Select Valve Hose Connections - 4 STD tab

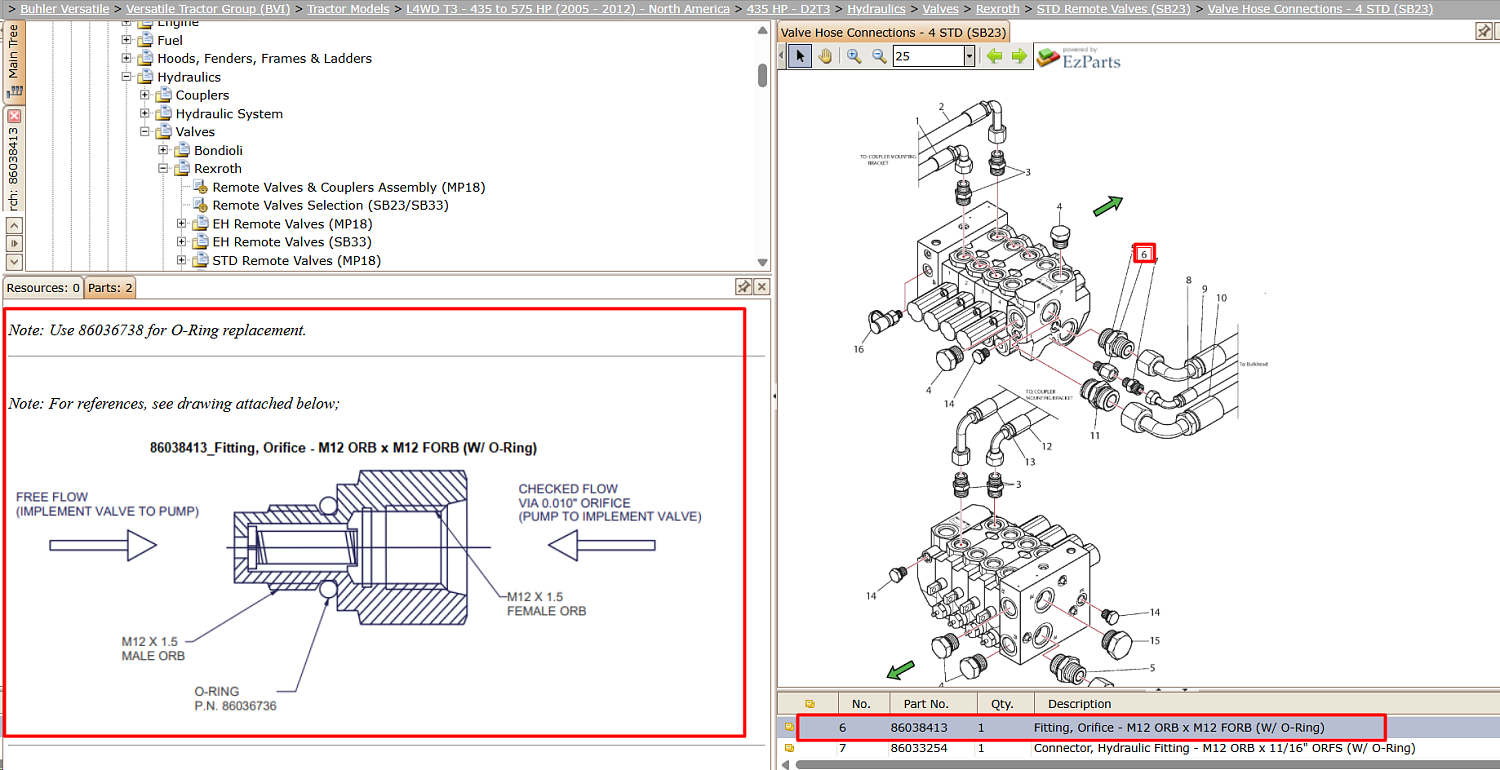893,32
